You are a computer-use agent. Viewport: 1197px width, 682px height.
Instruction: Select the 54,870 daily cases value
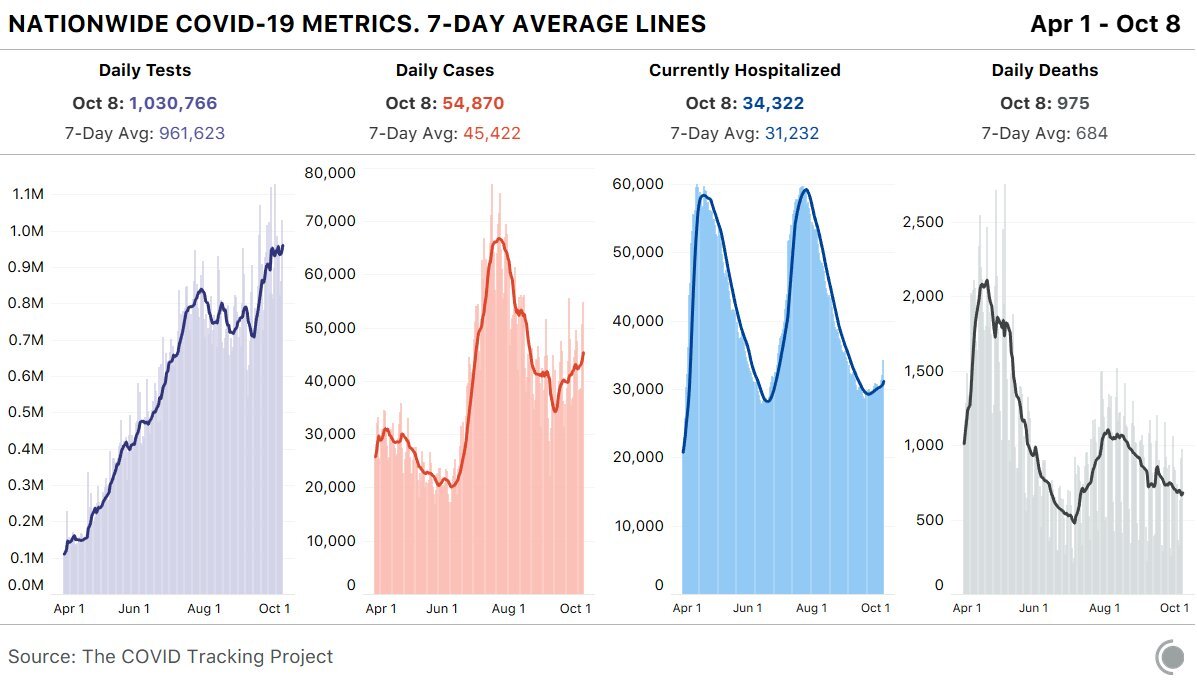tap(474, 103)
